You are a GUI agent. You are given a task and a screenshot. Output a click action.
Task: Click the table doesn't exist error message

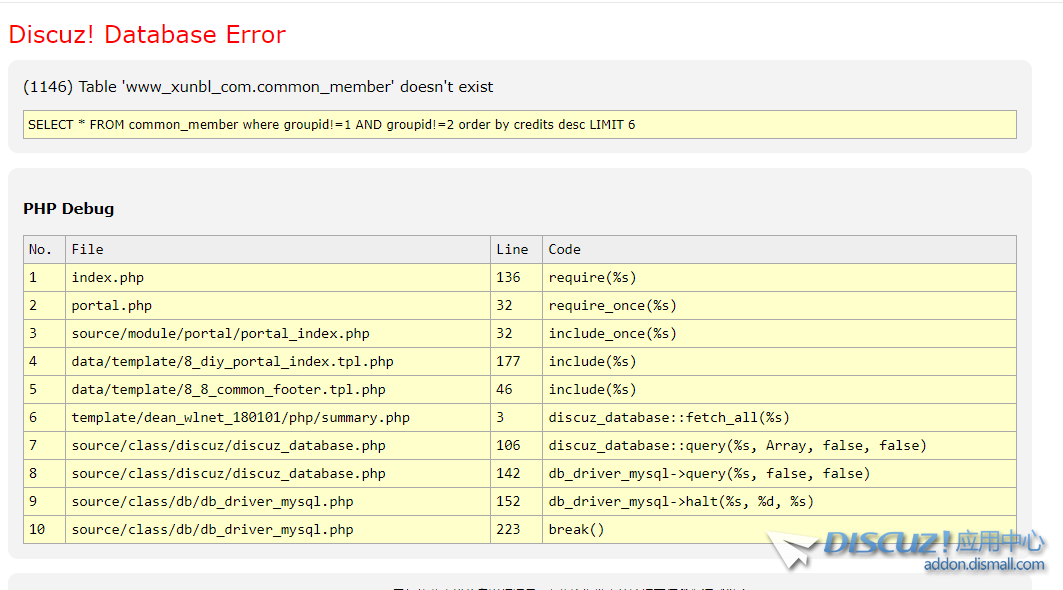pyautogui.click(x=258, y=87)
